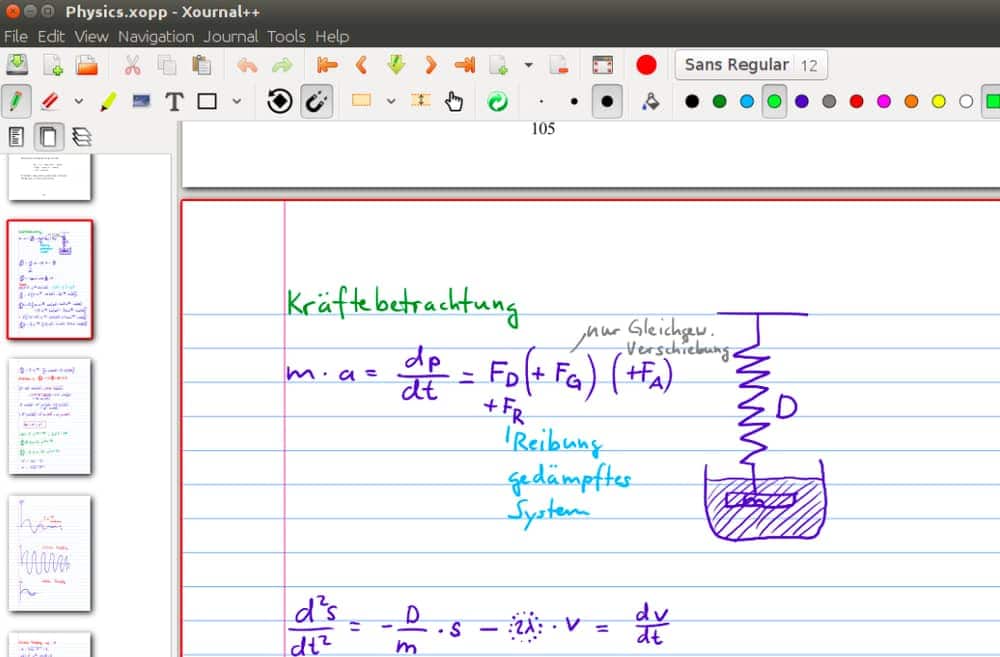
Task: Save the Physics.xopp document
Action: point(17,65)
